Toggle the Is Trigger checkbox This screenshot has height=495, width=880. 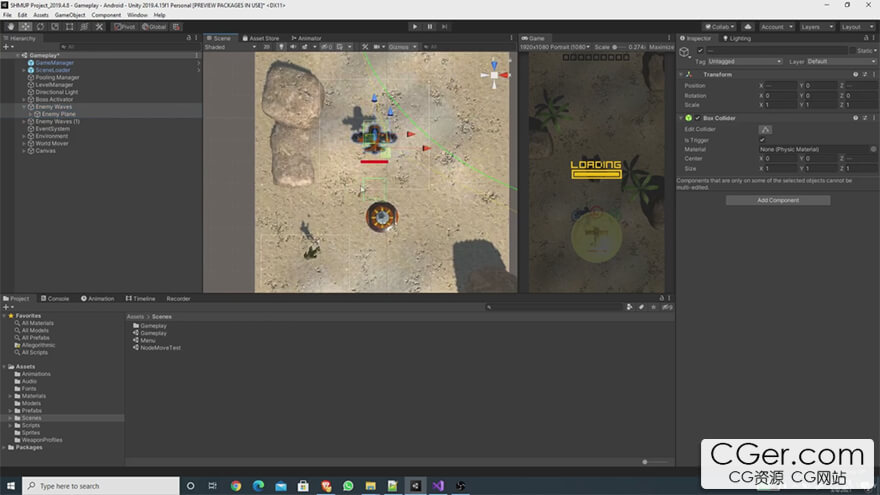(762, 140)
